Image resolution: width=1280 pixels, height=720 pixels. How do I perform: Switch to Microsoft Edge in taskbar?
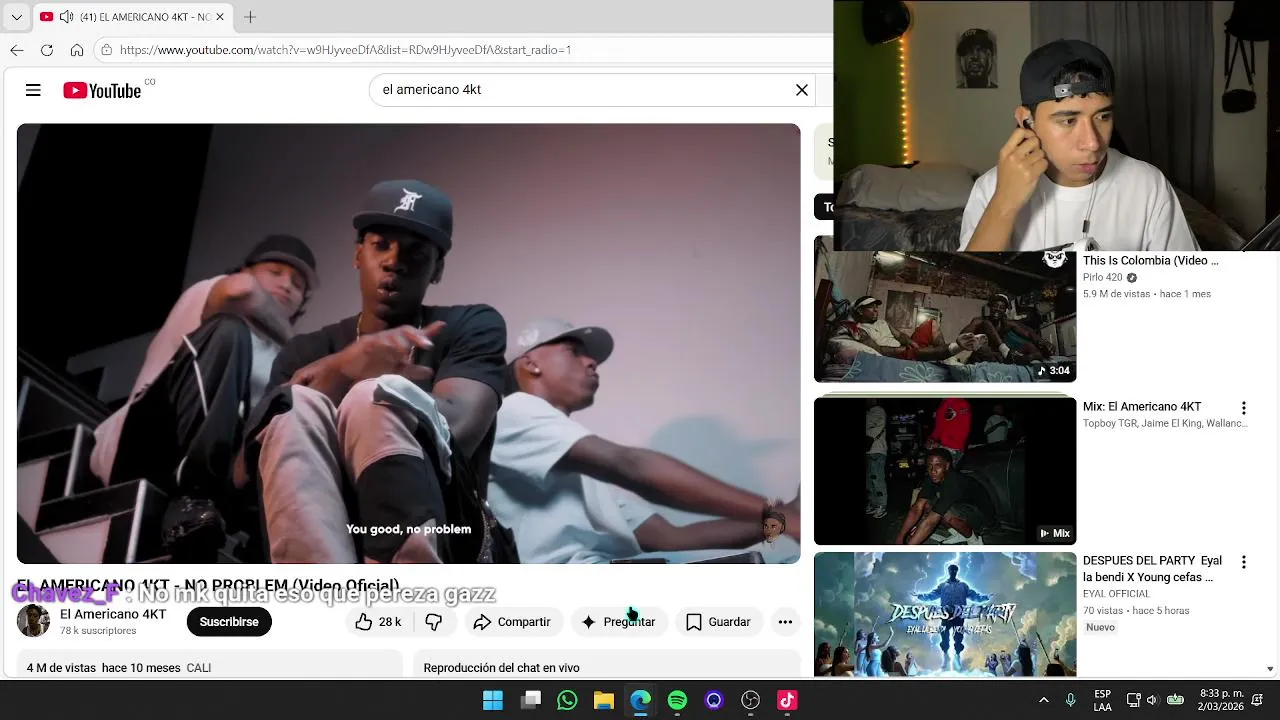click(x=640, y=700)
